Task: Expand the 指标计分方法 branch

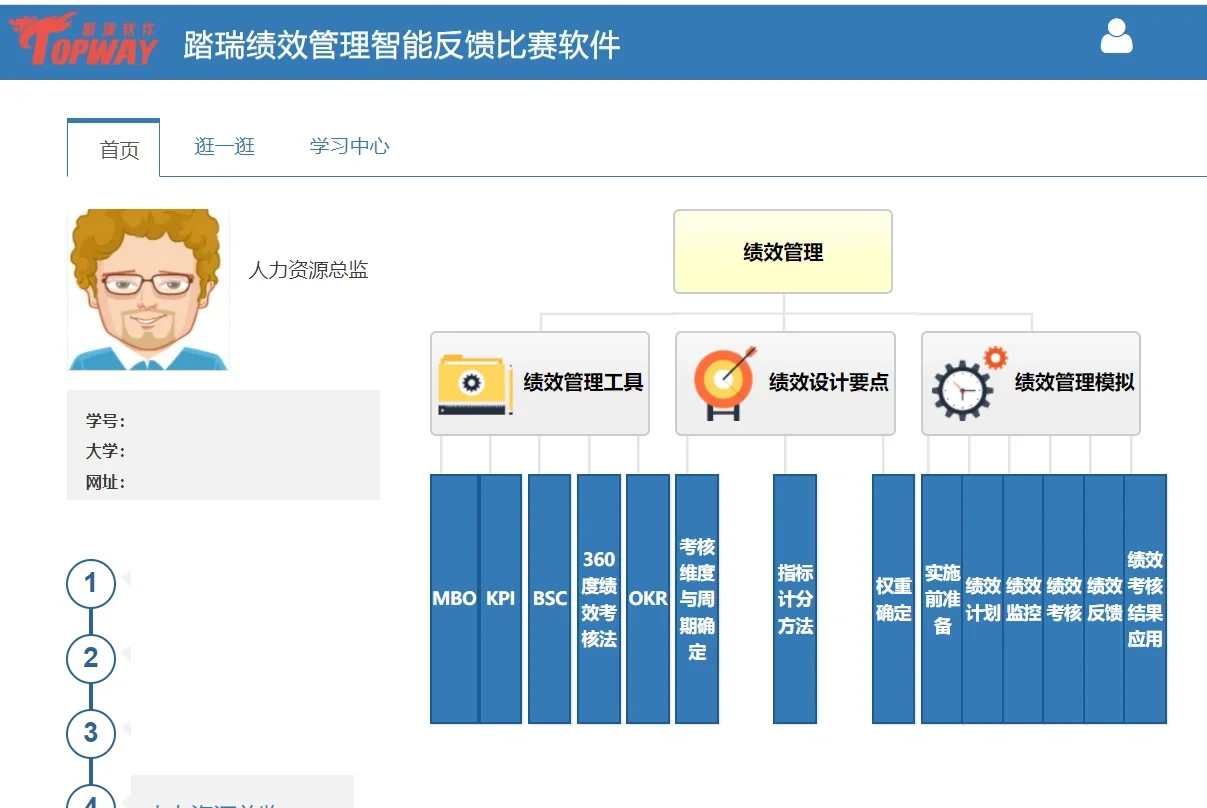Action: (794, 598)
